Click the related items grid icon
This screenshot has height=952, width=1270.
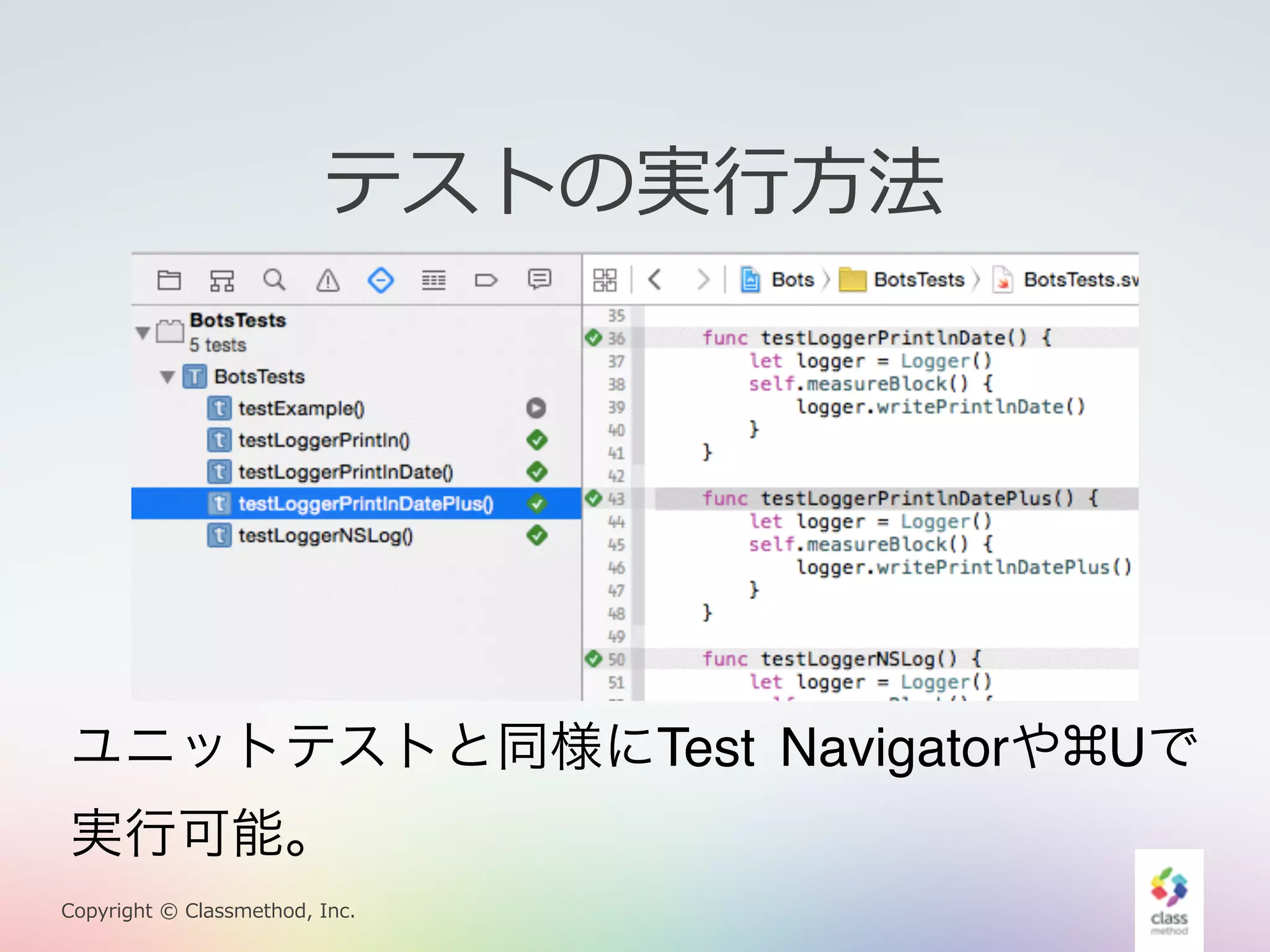tap(605, 280)
